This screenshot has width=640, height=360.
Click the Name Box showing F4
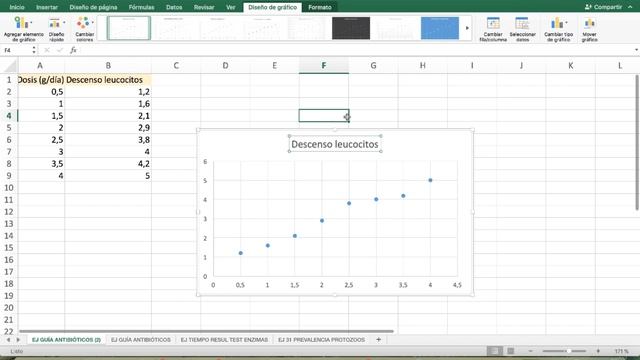(16, 50)
